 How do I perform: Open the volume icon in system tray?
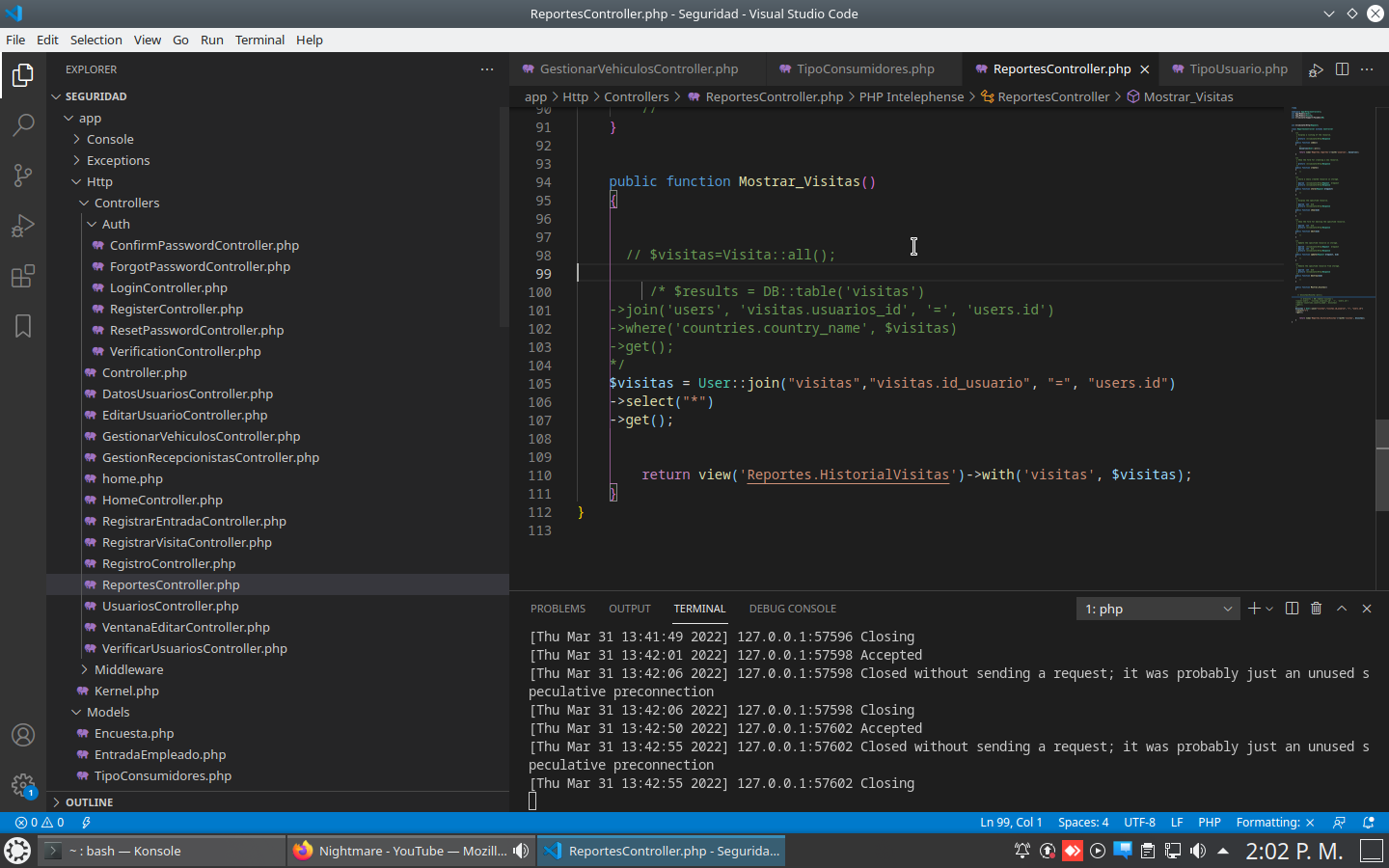(1198, 851)
